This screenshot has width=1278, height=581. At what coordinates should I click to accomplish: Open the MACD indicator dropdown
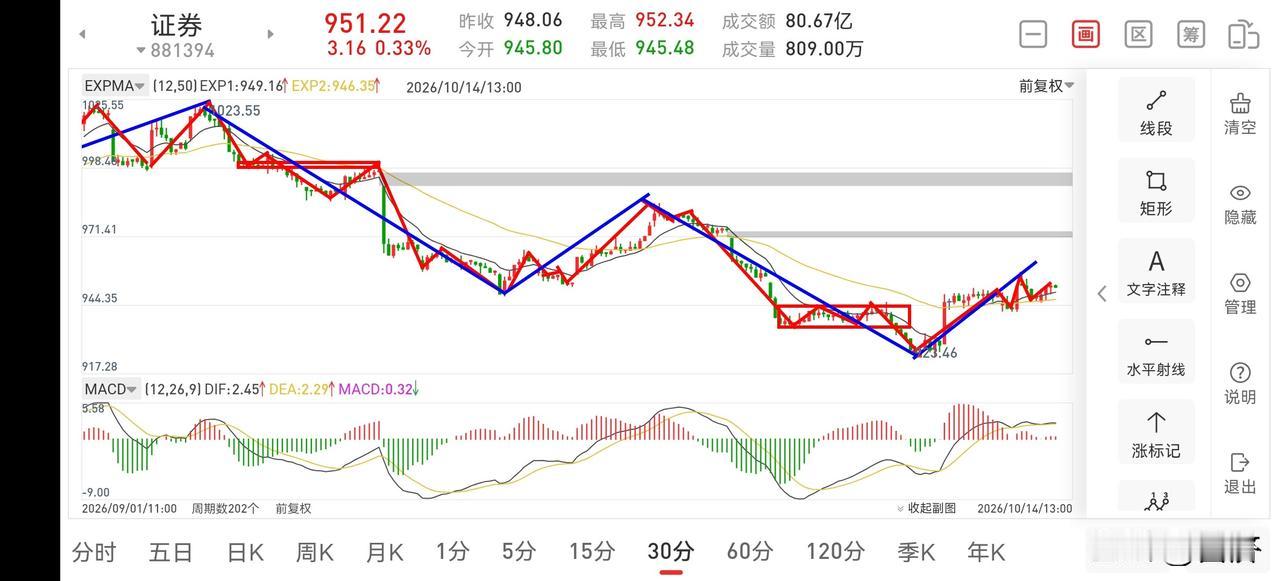[110, 389]
